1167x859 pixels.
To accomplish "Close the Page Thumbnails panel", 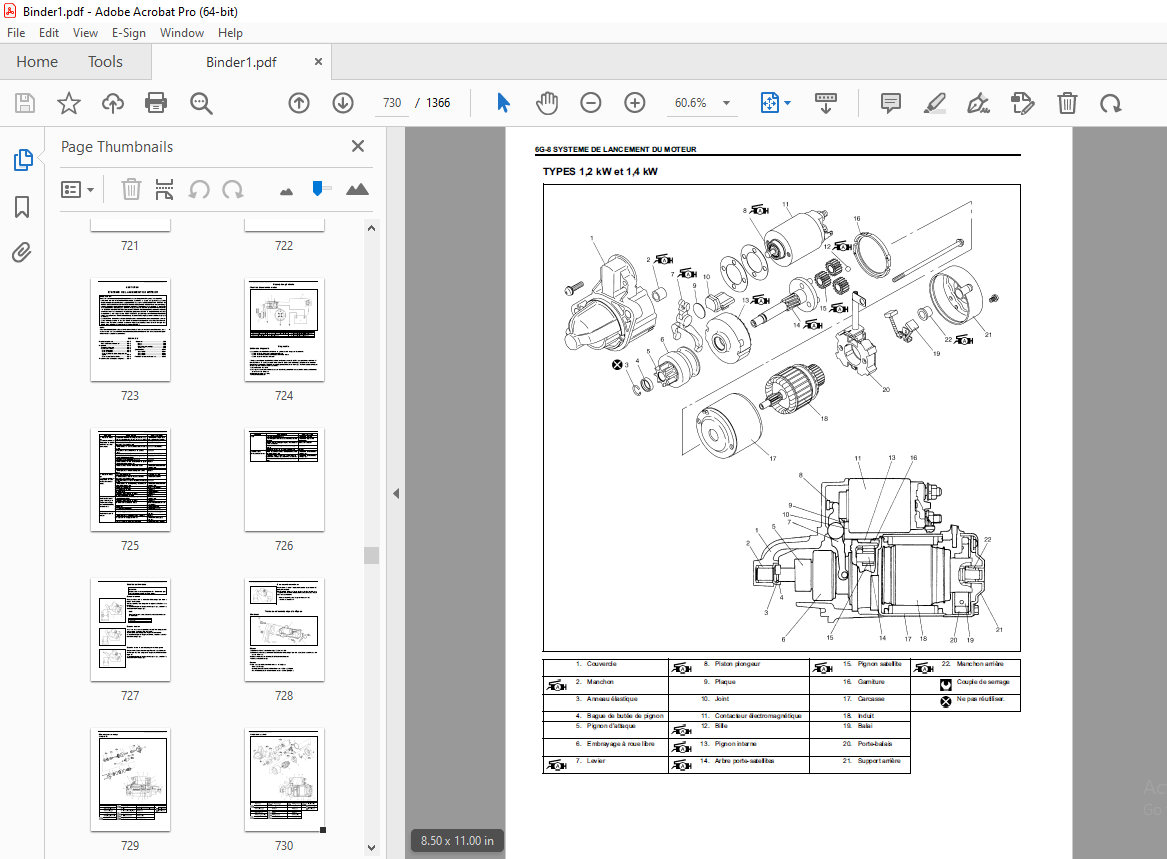I will pyautogui.click(x=358, y=146).
